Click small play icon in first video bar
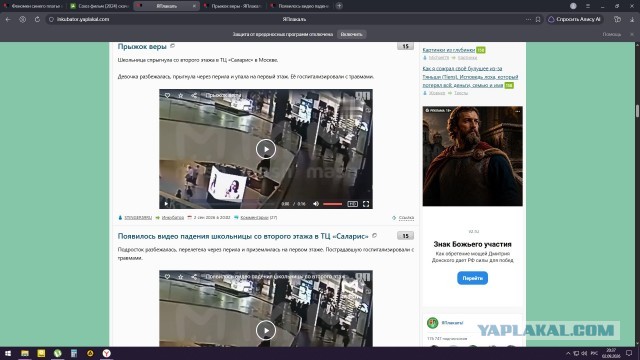The height and width of the screenshot is (360, 640). (x=166, y=204)
